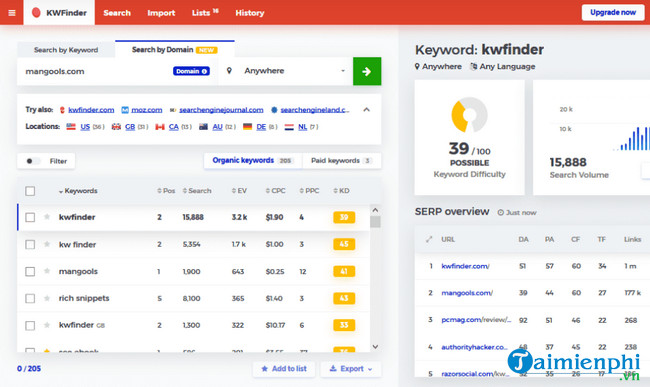Open the History menu item
650x387 pixels.
250,13
